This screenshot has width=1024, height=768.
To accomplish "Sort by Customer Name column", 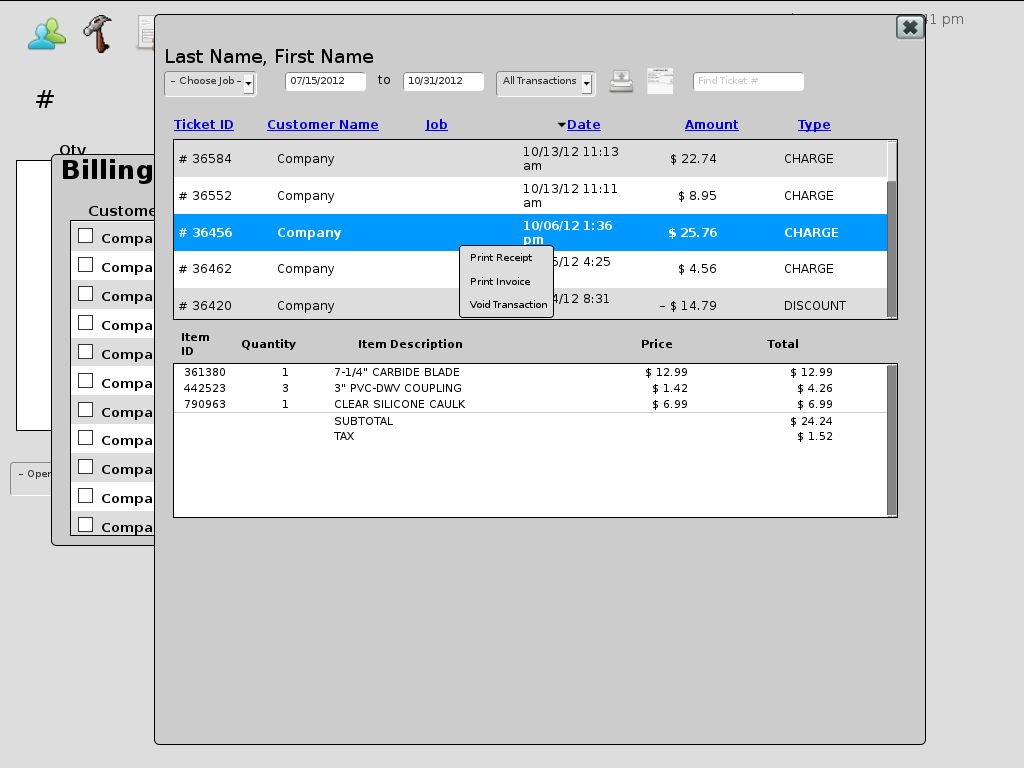I will pyautogui.click(x=323, y=125).
